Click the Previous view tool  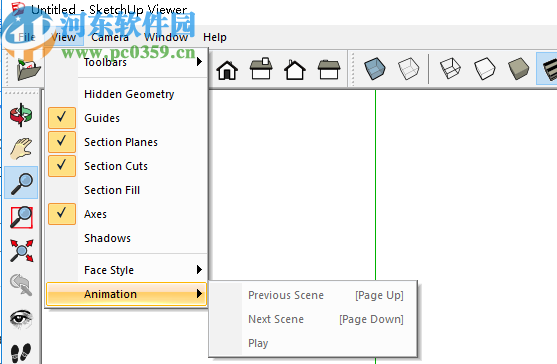click(x=21, y=285)
